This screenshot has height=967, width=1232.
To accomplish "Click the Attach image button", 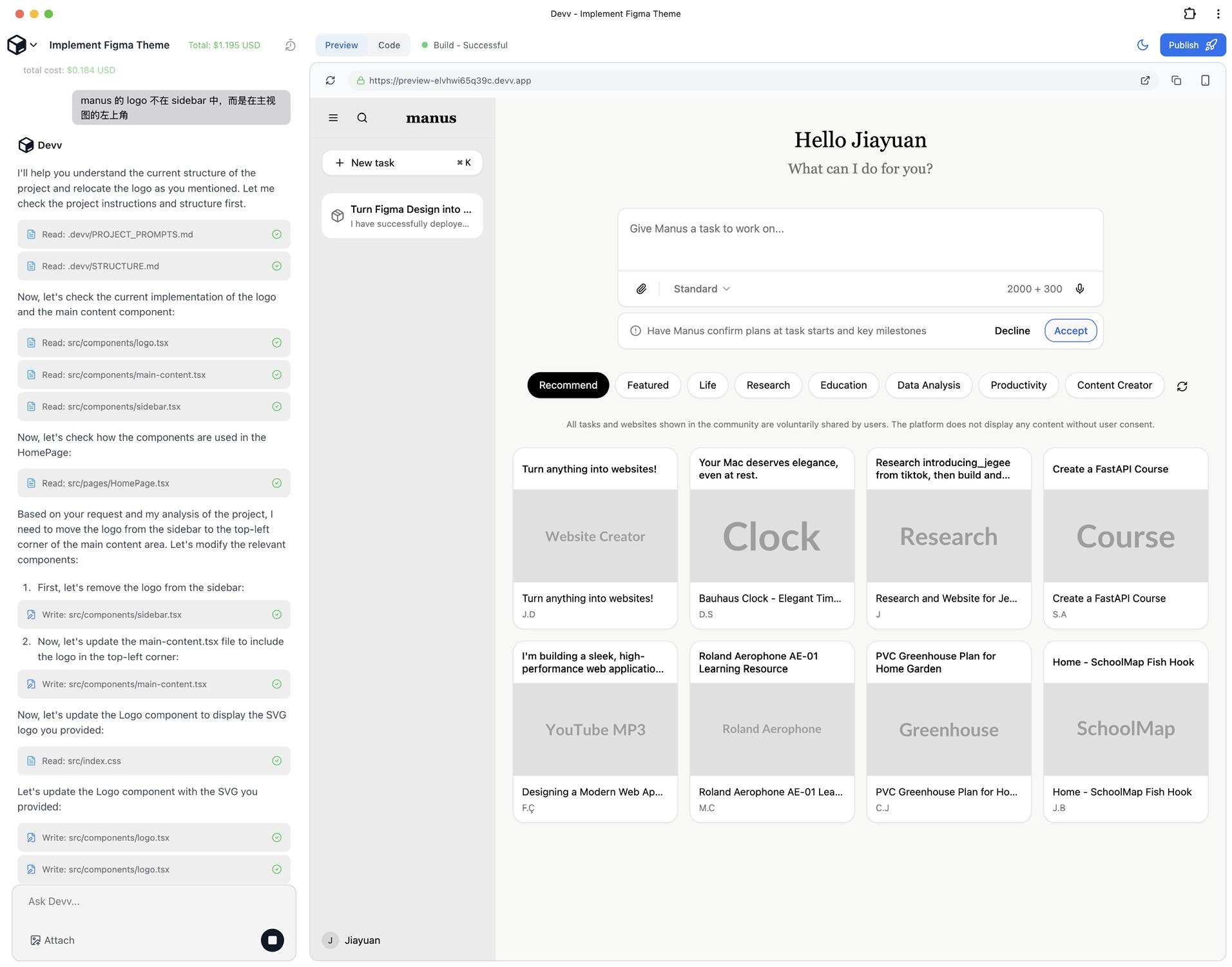I will 52,940.
